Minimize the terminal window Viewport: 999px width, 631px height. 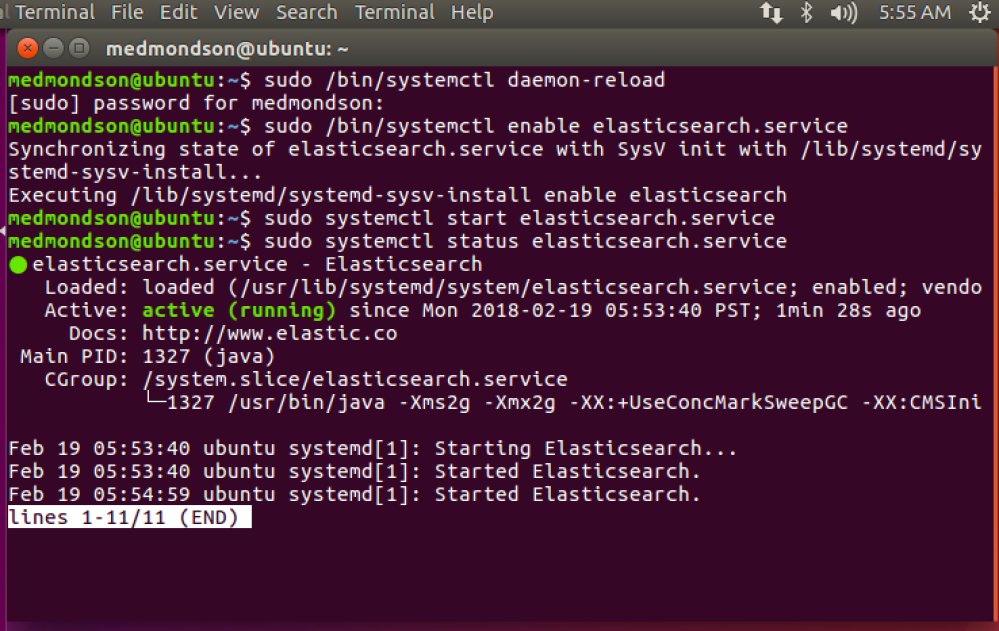point(53,49)
